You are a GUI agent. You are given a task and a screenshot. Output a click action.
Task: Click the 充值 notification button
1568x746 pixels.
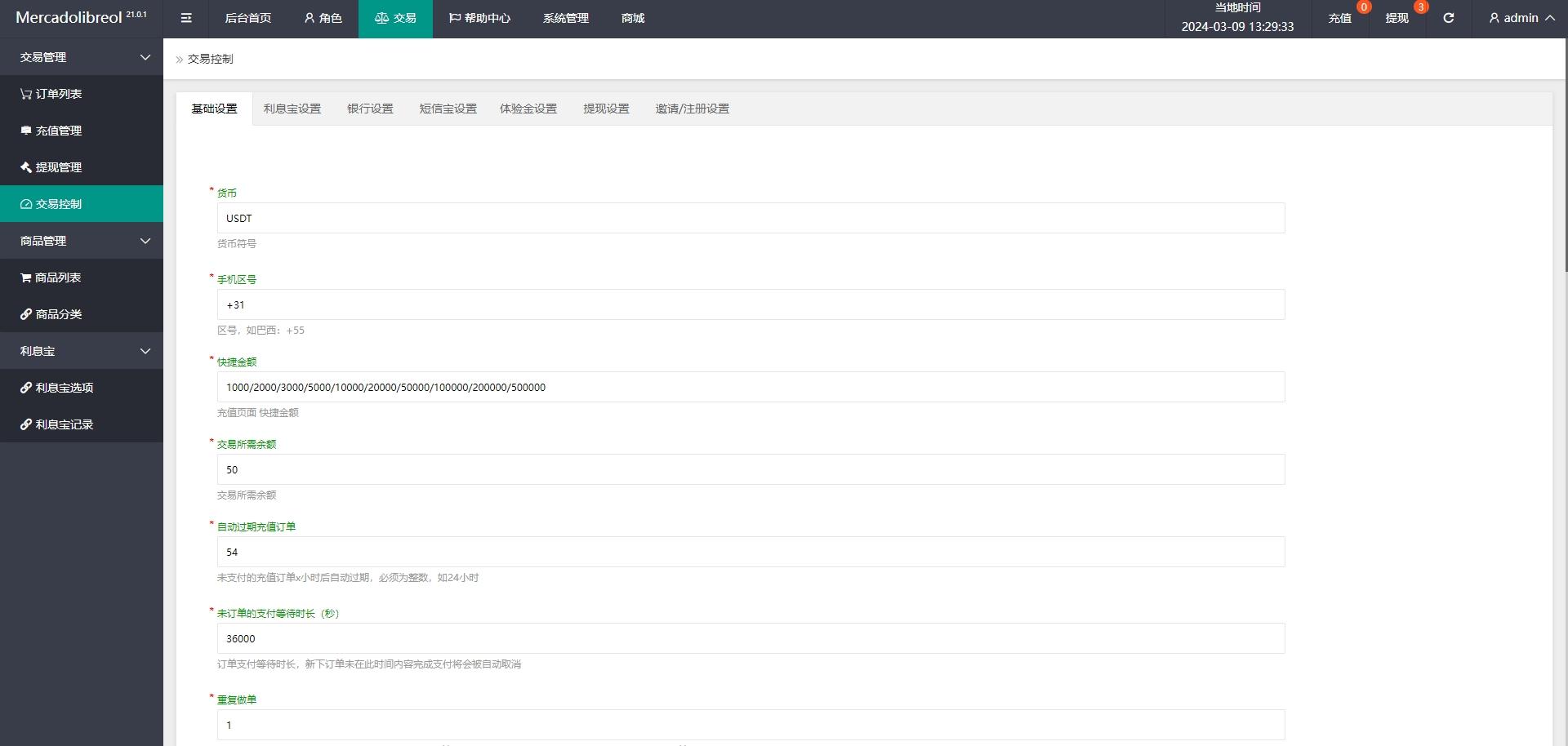click(x=1340, y=18)
